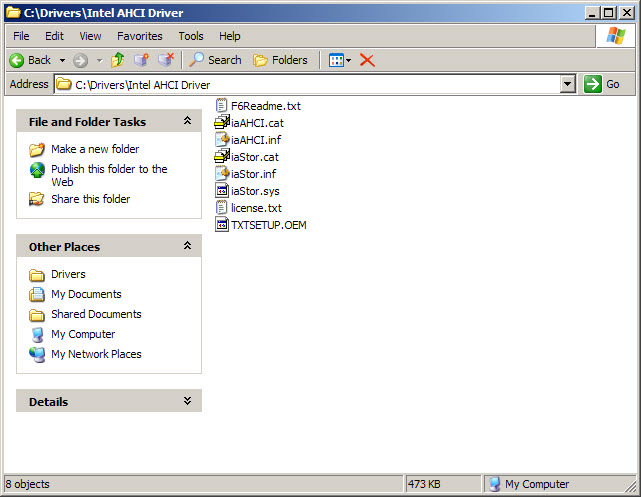This screenshot has width=641, height=497.
Task: Click the F6Readme.txt file name
Action: point(266,106)
